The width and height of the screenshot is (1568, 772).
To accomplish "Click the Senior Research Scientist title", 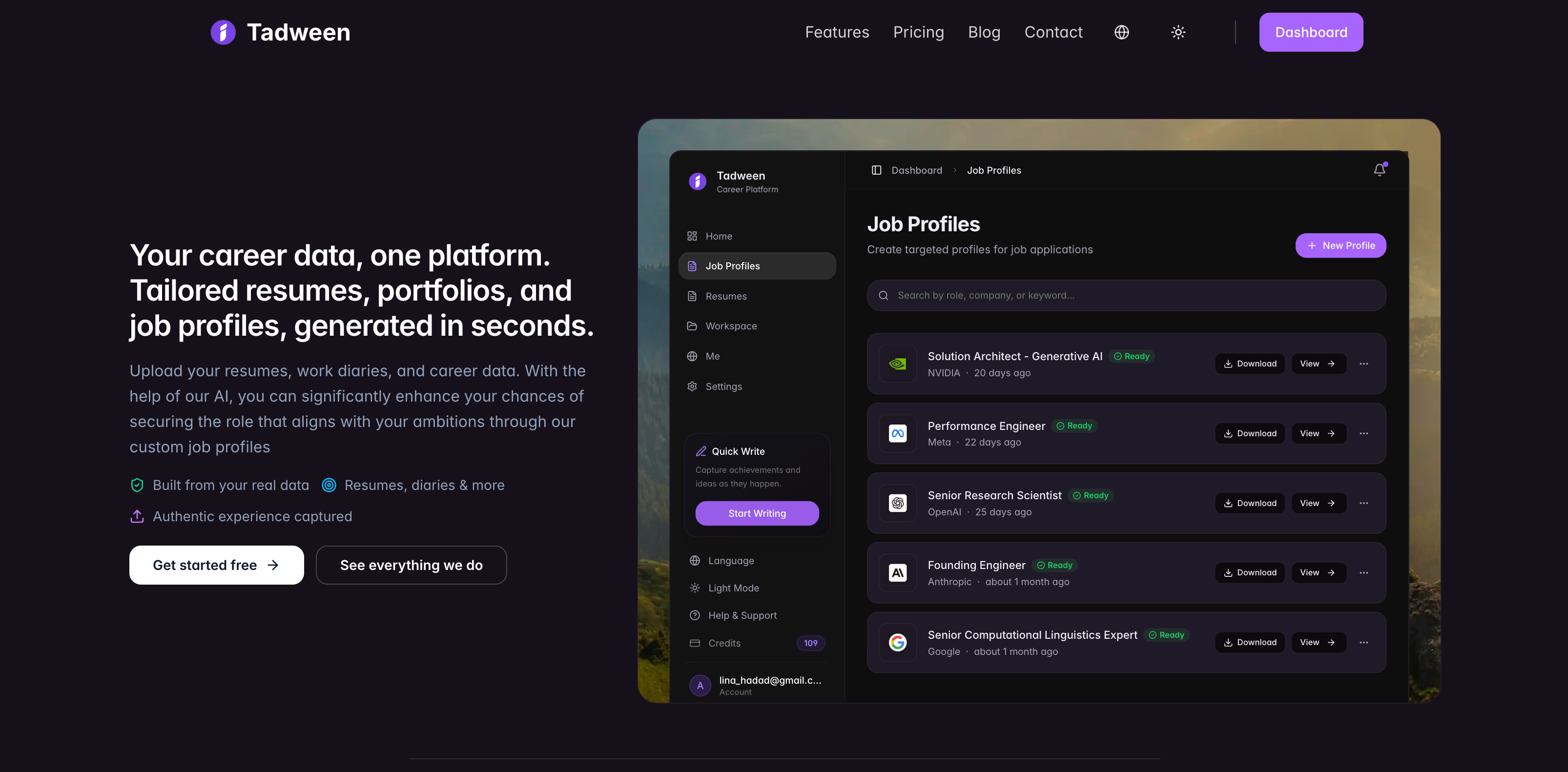I will click(994, 496).
